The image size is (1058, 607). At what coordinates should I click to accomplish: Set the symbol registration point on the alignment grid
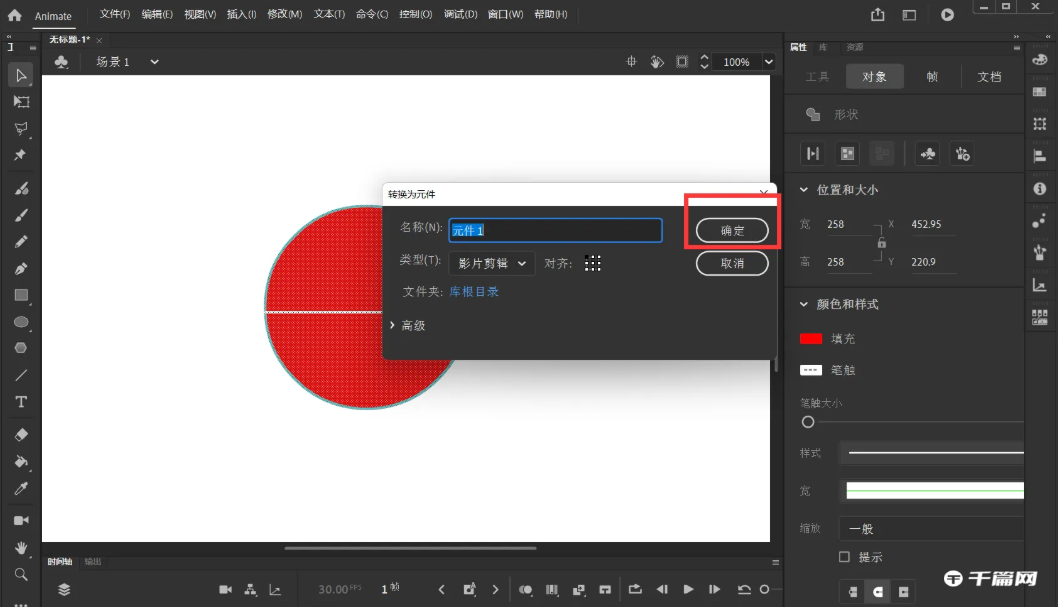coord(593,262)
